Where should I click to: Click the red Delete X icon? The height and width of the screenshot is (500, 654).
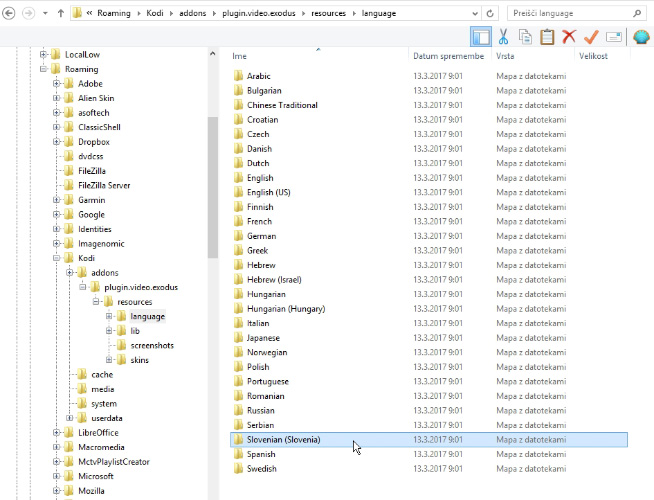click(569, 37)
